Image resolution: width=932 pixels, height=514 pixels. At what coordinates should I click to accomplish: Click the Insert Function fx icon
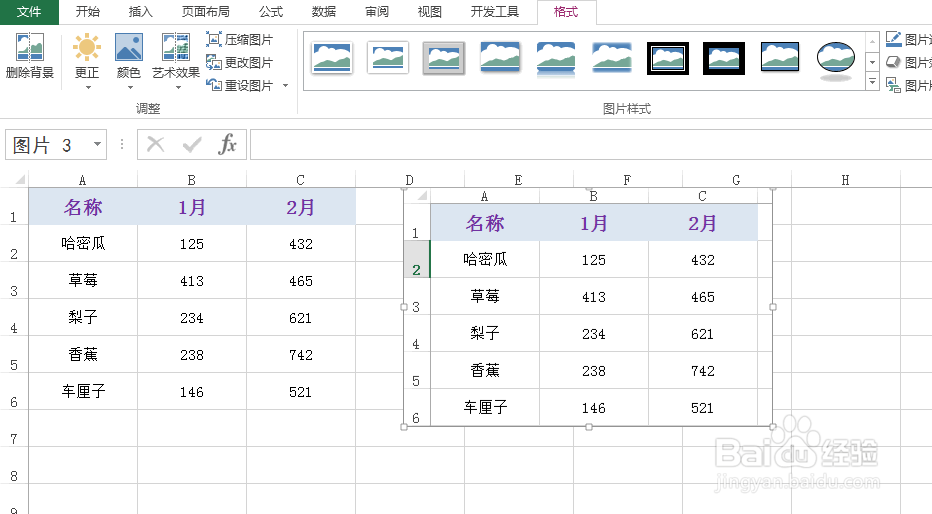click(x=228, y=144)
